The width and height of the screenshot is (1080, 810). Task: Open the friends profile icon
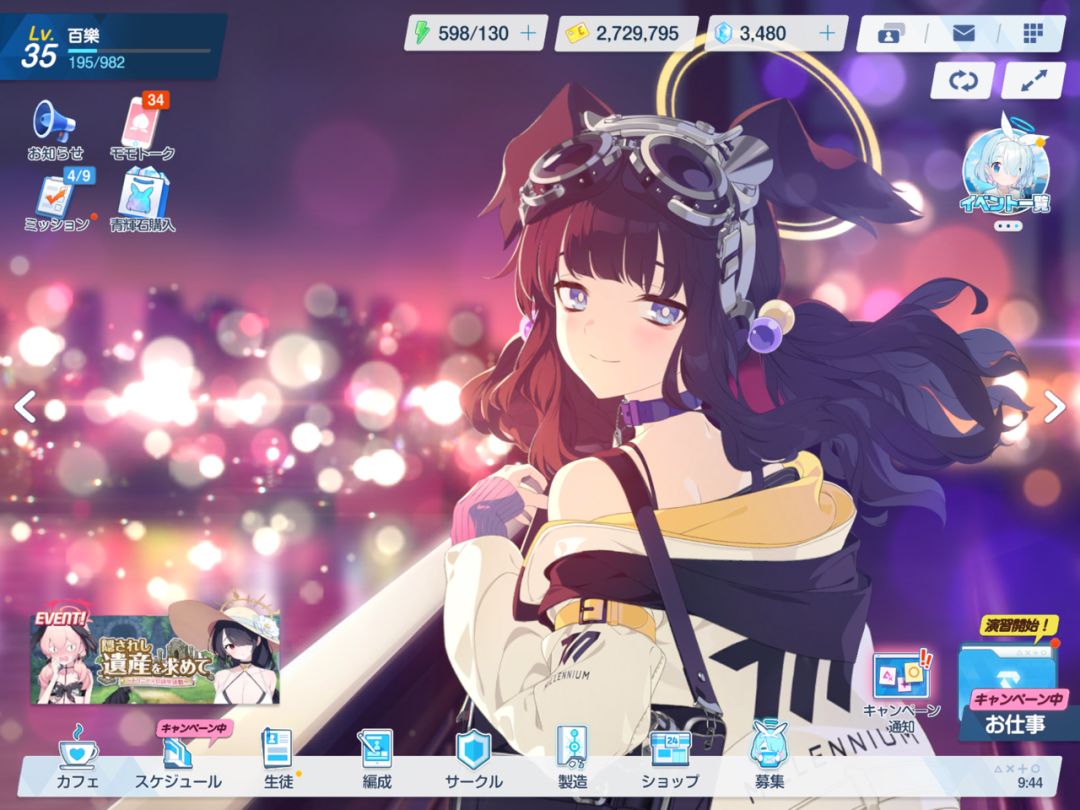tap(892, 33)
